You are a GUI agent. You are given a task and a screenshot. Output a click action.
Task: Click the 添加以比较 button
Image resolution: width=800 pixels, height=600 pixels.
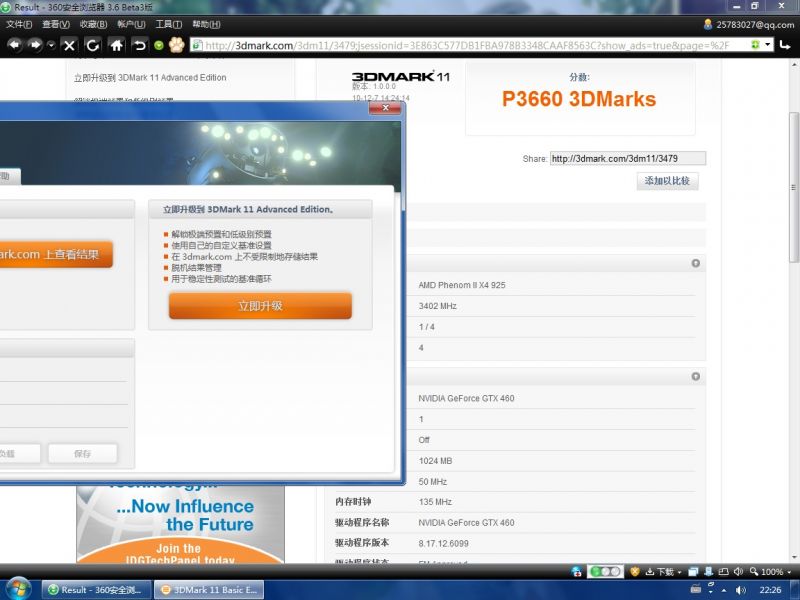[x=667, y=181]
